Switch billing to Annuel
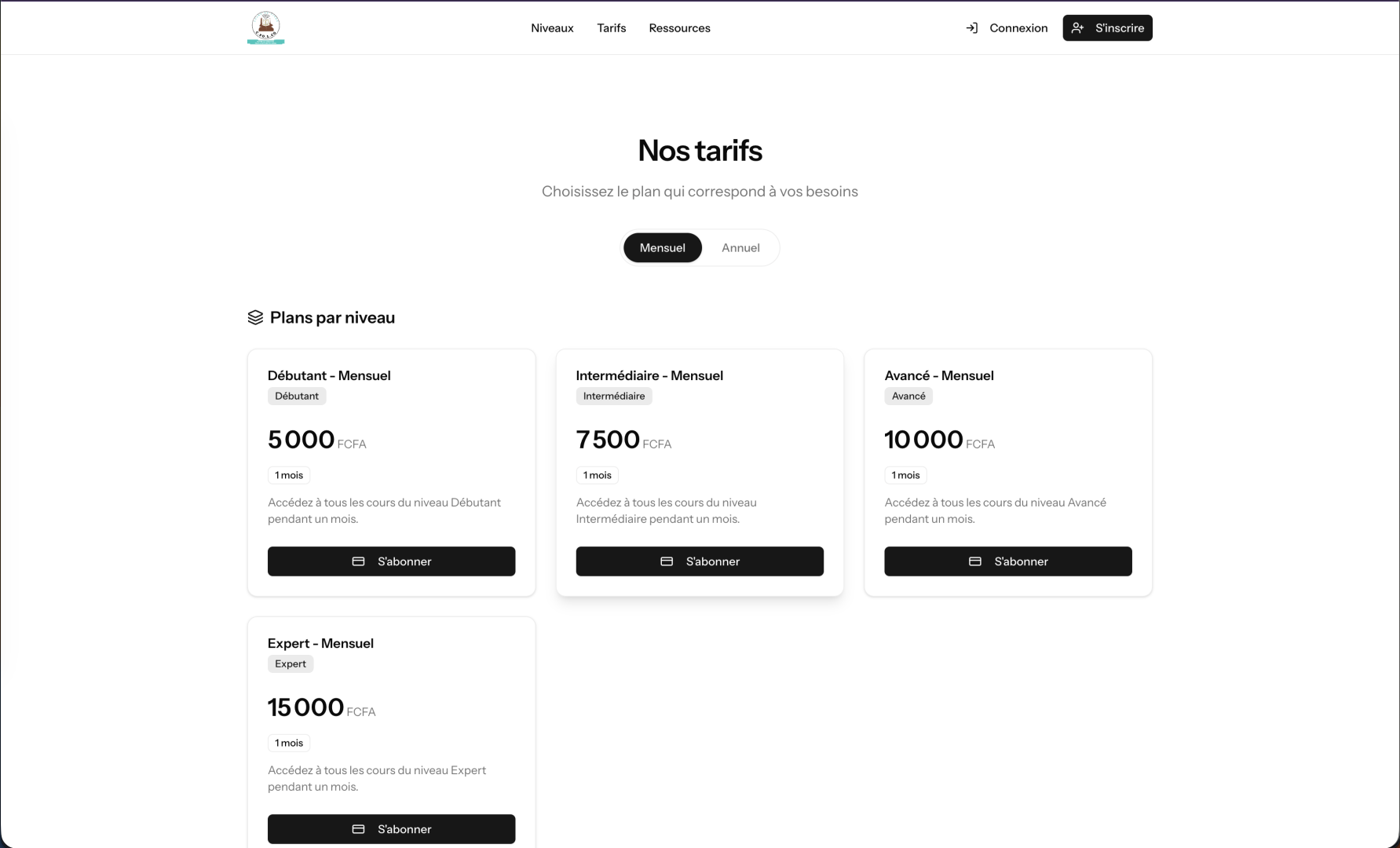The image size is (1400, 848). click(x=740, y=248)
